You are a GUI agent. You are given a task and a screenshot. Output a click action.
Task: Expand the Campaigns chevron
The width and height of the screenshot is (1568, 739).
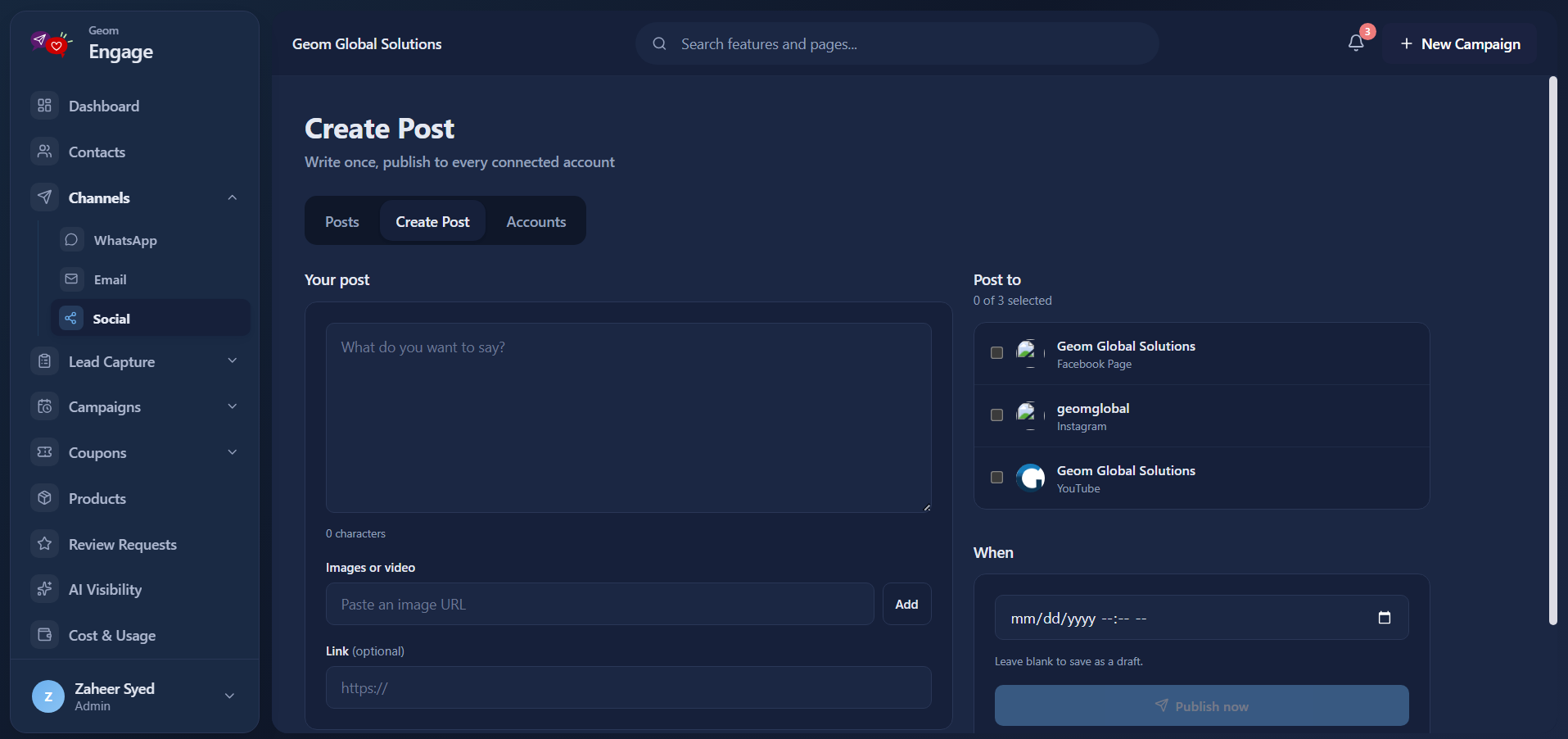click(233, 406)
